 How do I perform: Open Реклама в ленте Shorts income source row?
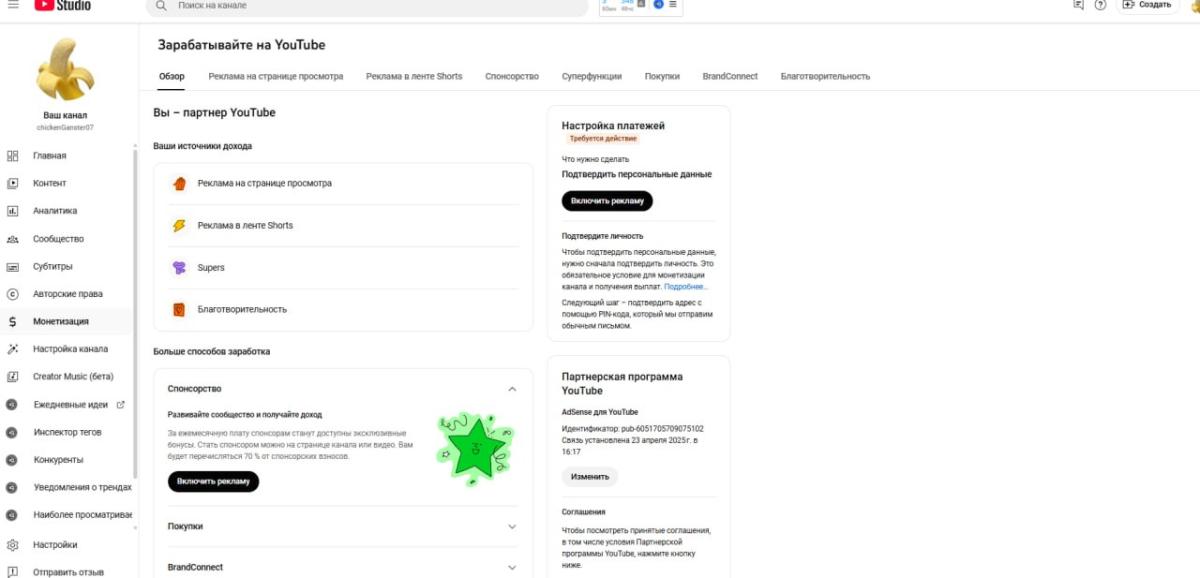click(x=343, y=225)
